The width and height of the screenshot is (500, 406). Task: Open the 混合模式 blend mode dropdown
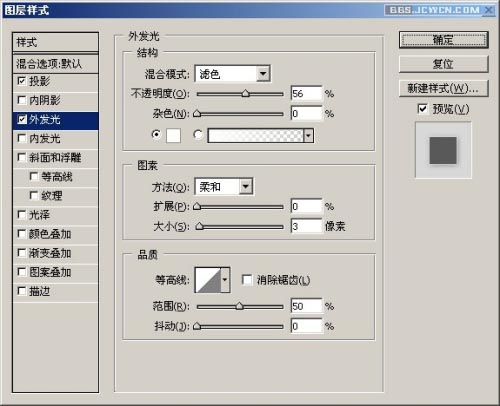[232, 74]
